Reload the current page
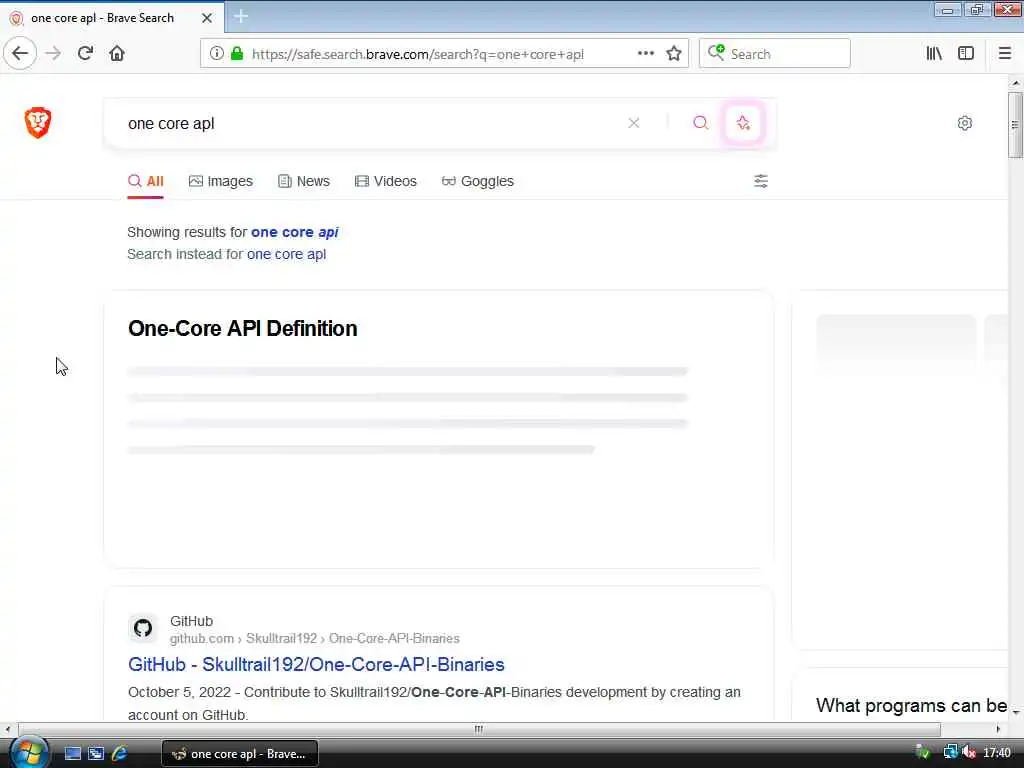The width and height of the screenshot is (1024, 768). tap(85, 54)
